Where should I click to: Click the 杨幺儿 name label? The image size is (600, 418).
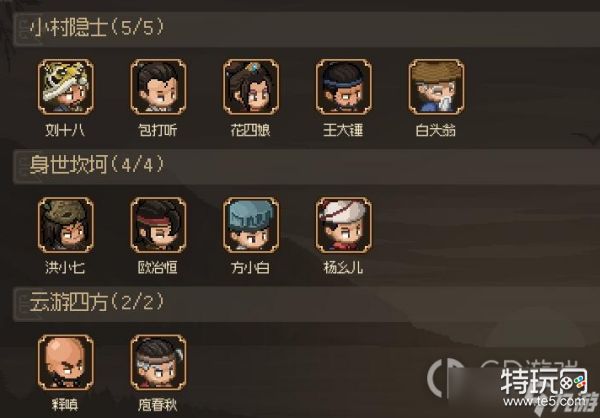(x=343, y=267)
